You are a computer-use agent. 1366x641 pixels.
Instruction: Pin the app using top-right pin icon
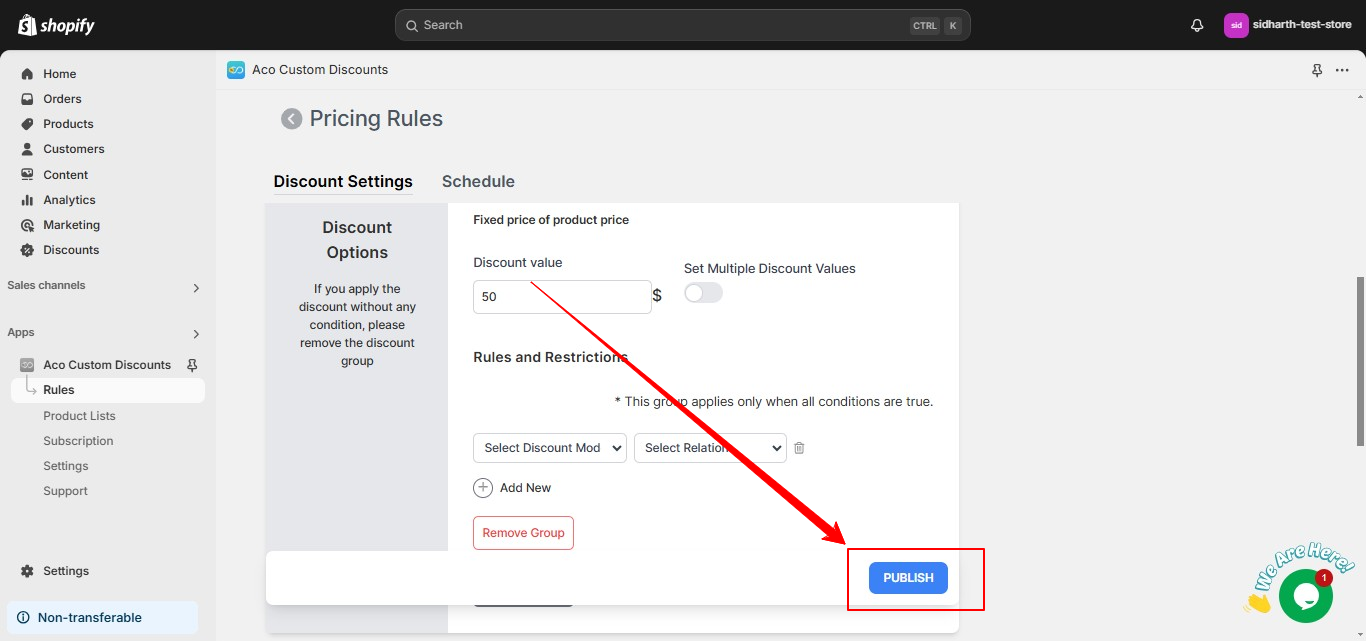point(1317,70)
